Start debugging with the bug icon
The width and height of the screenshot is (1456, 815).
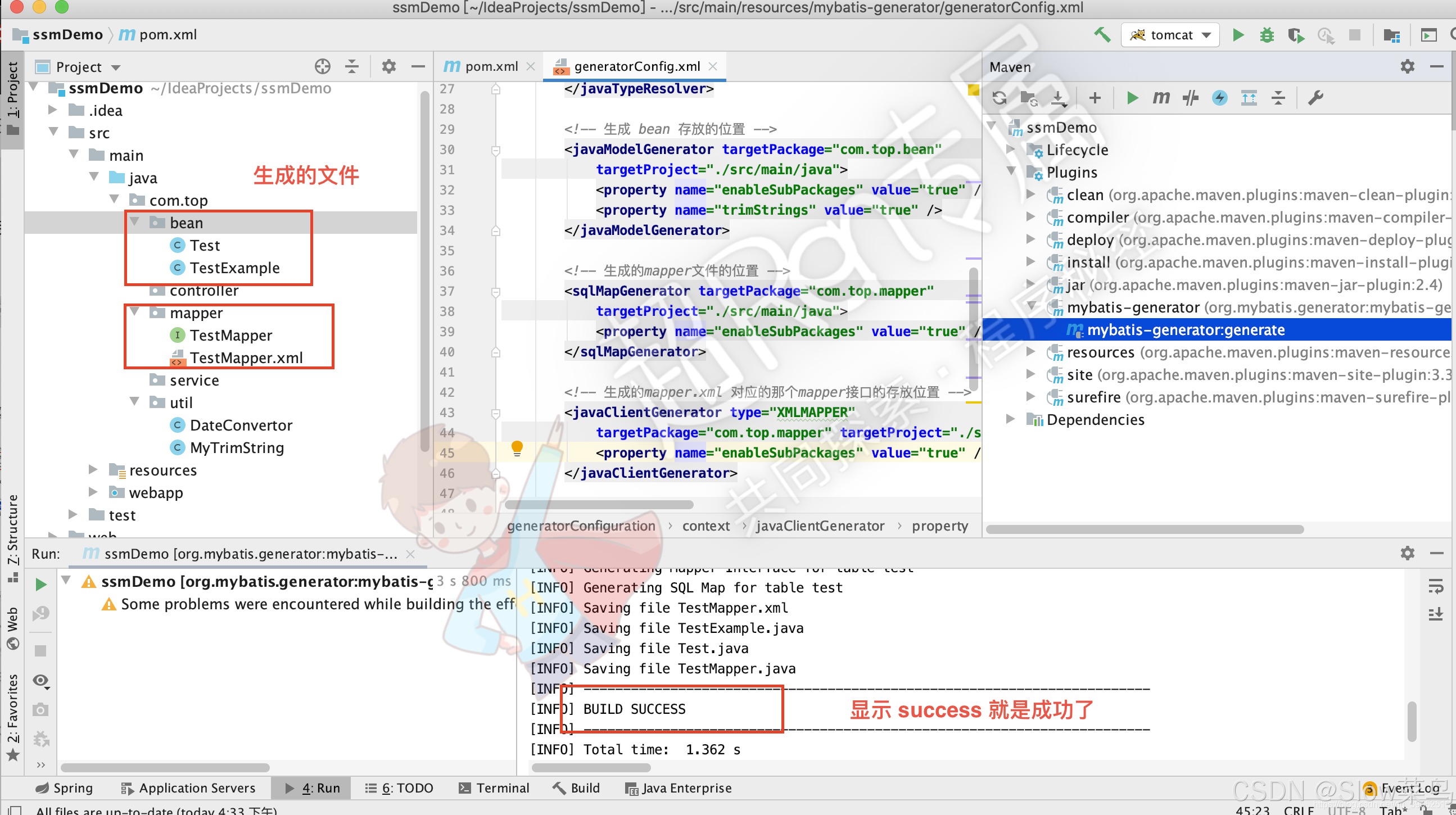tap(1267, 35)
